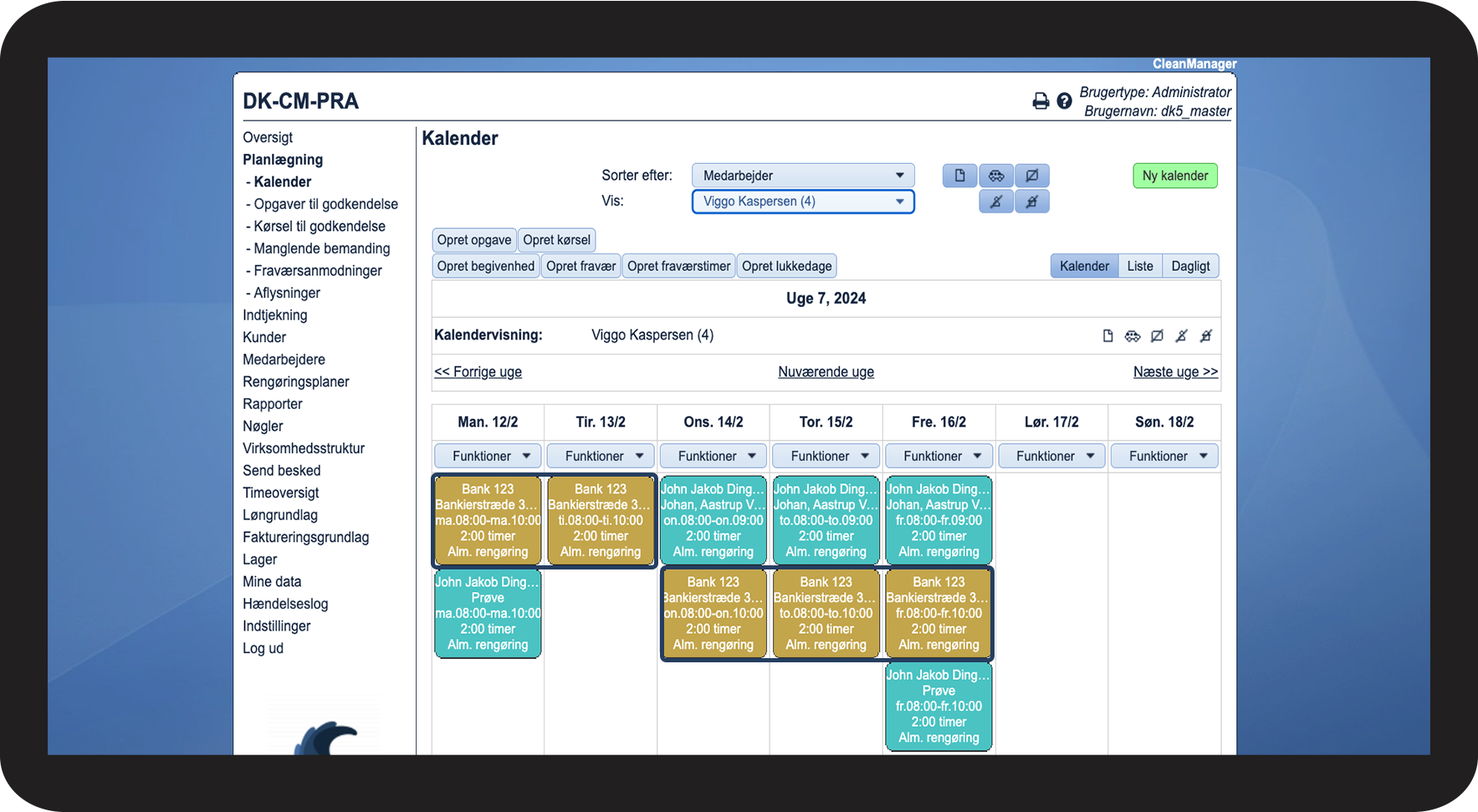The image size is (1478, 812).
Task: Click the crossed-out square icon in Kalendervisning row
Action: click(1157, 336)
